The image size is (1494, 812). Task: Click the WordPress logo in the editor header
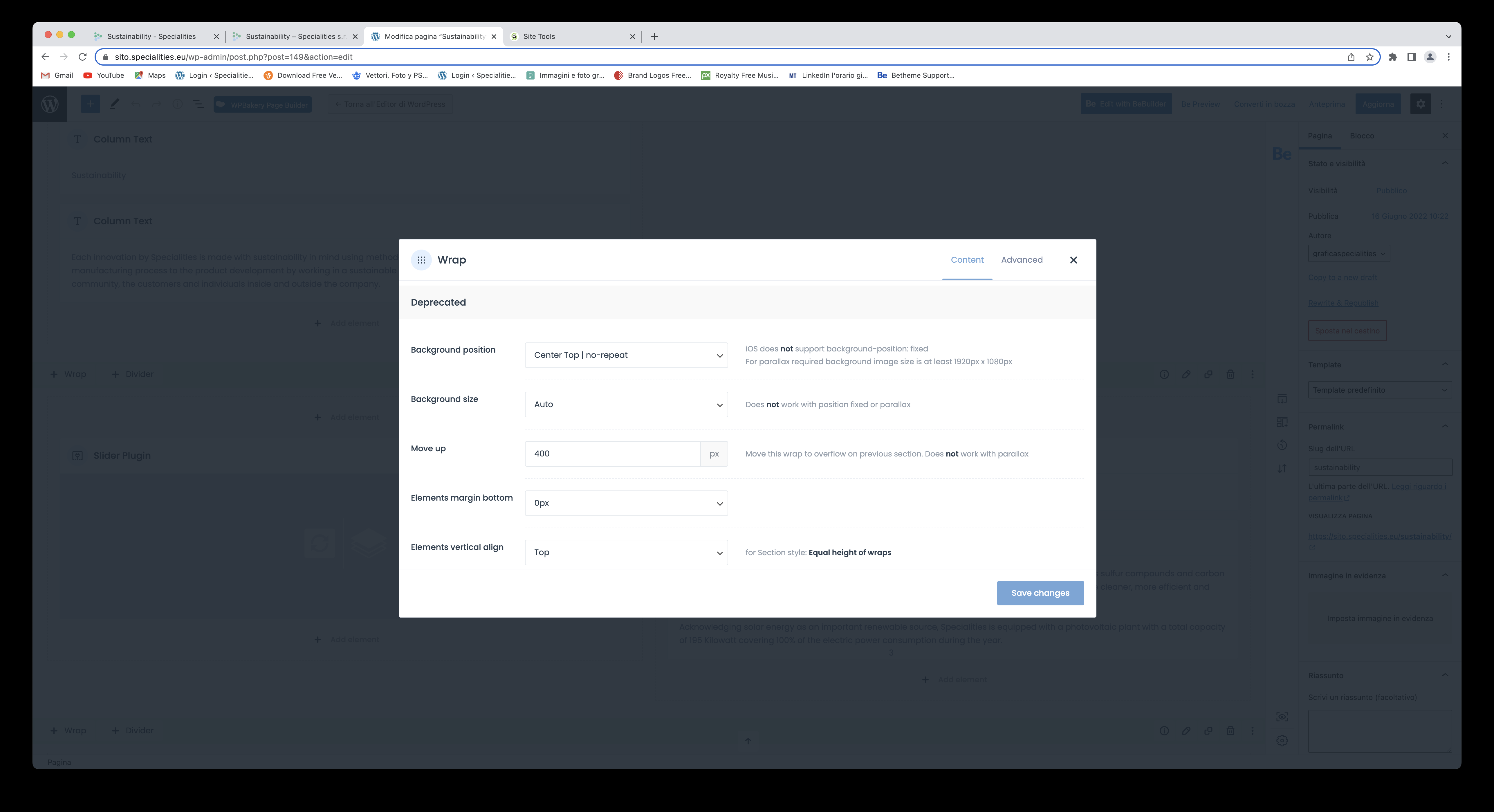pyautogui.click(x=50, y=104)
